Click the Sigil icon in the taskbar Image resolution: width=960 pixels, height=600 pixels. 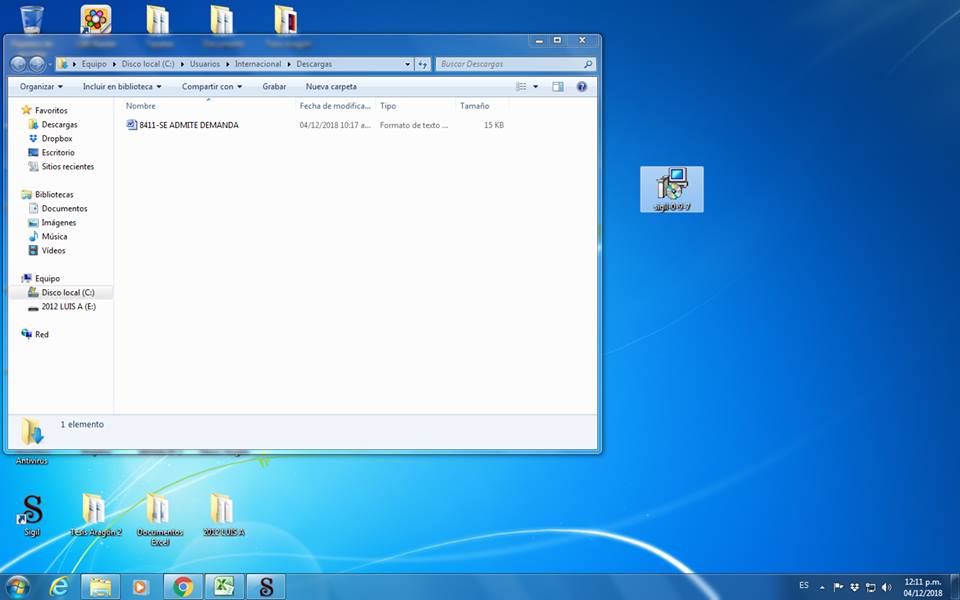point(266,587)
